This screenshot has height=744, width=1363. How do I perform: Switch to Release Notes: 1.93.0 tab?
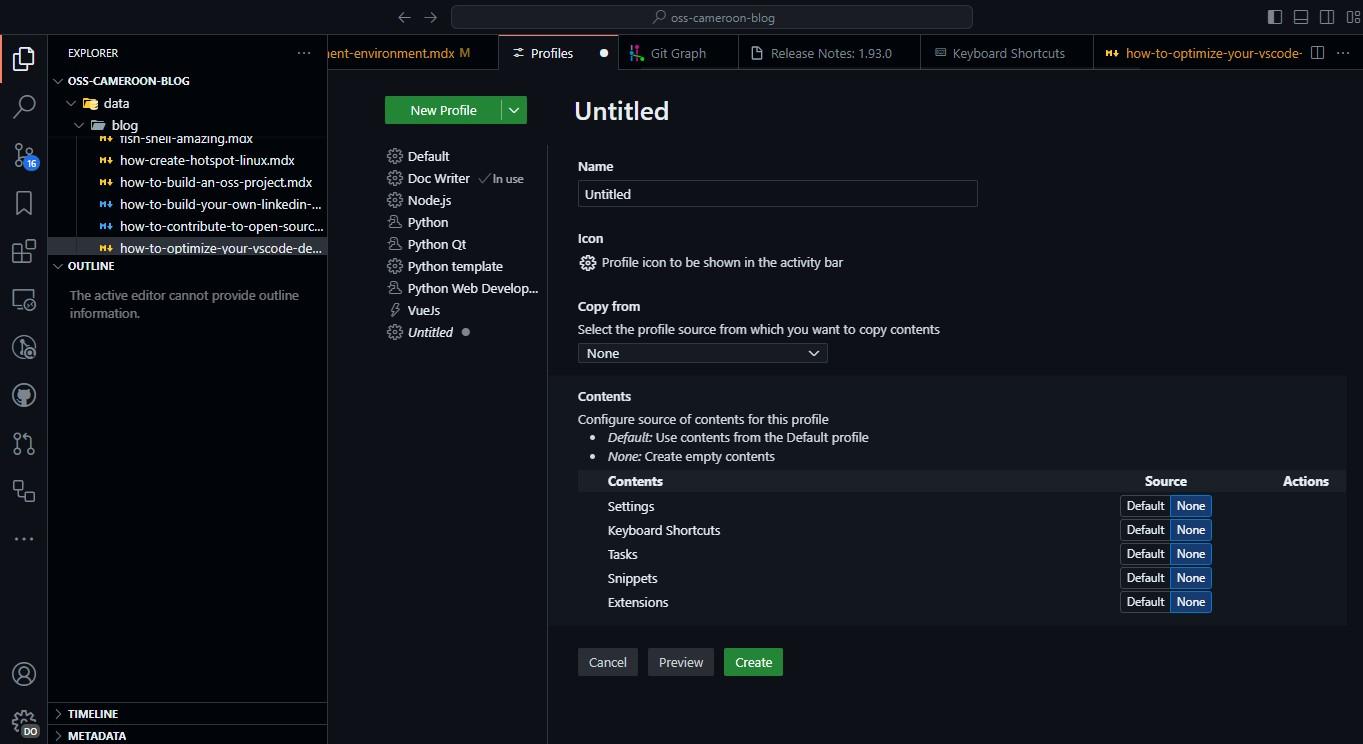pyautogui.click(x=830, y=53)
